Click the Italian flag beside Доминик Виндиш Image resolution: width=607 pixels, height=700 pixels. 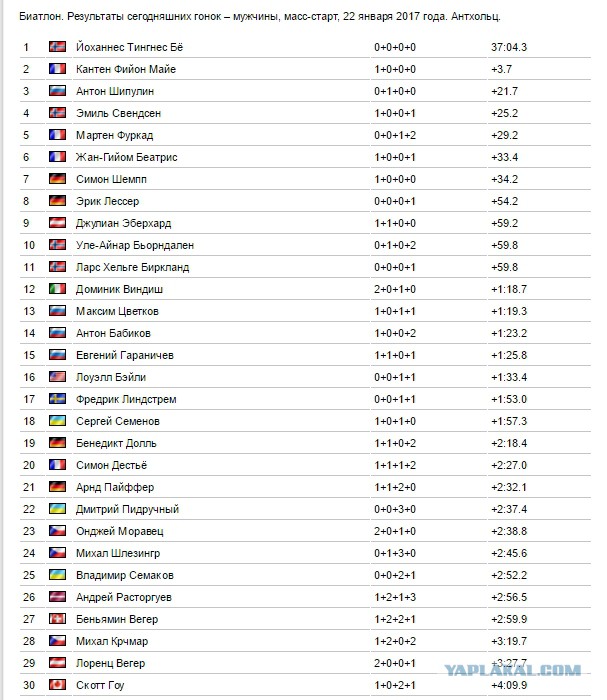[x=57, y=289]
